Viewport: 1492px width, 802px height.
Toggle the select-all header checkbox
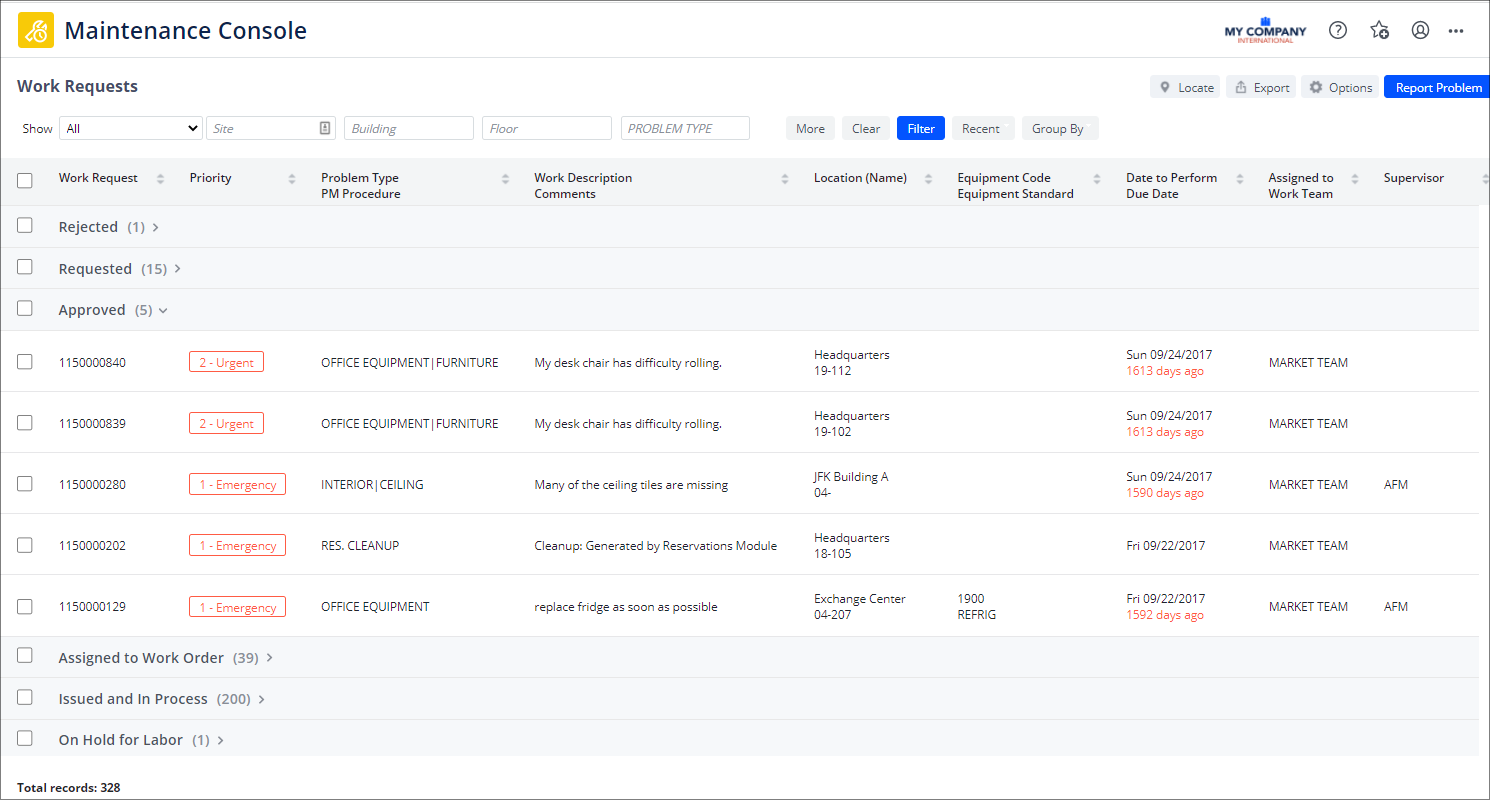(25, 181)
